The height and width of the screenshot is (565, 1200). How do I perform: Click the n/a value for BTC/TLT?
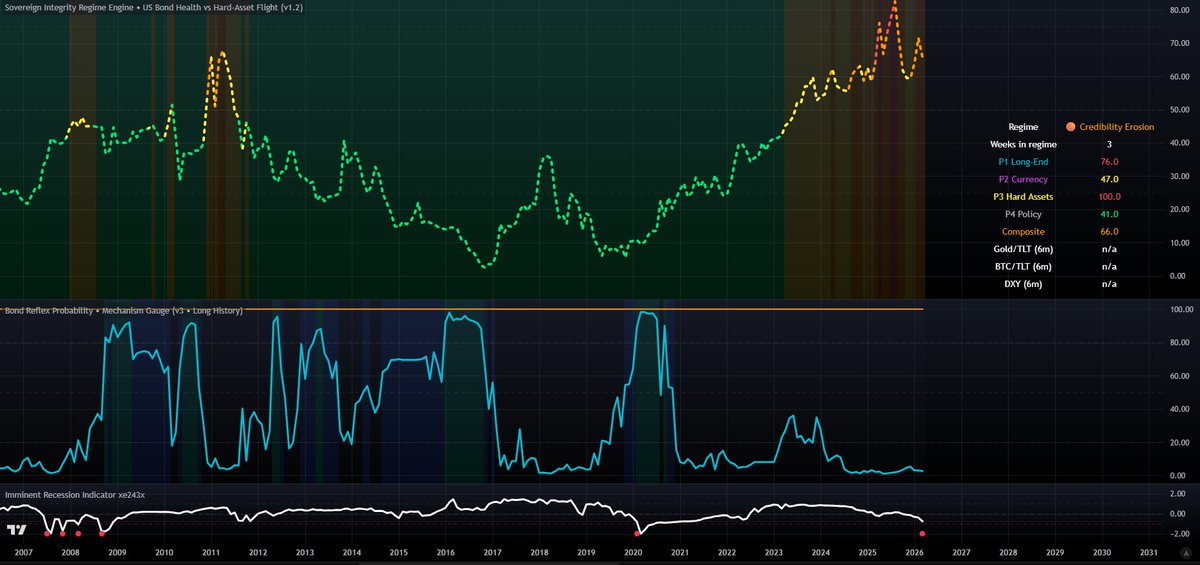(1109, 267)
